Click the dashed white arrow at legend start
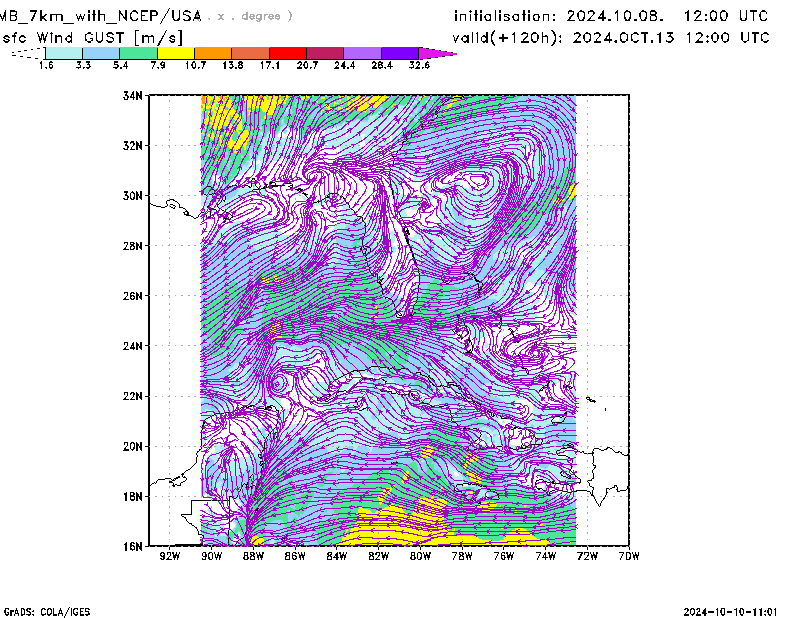 28,53
